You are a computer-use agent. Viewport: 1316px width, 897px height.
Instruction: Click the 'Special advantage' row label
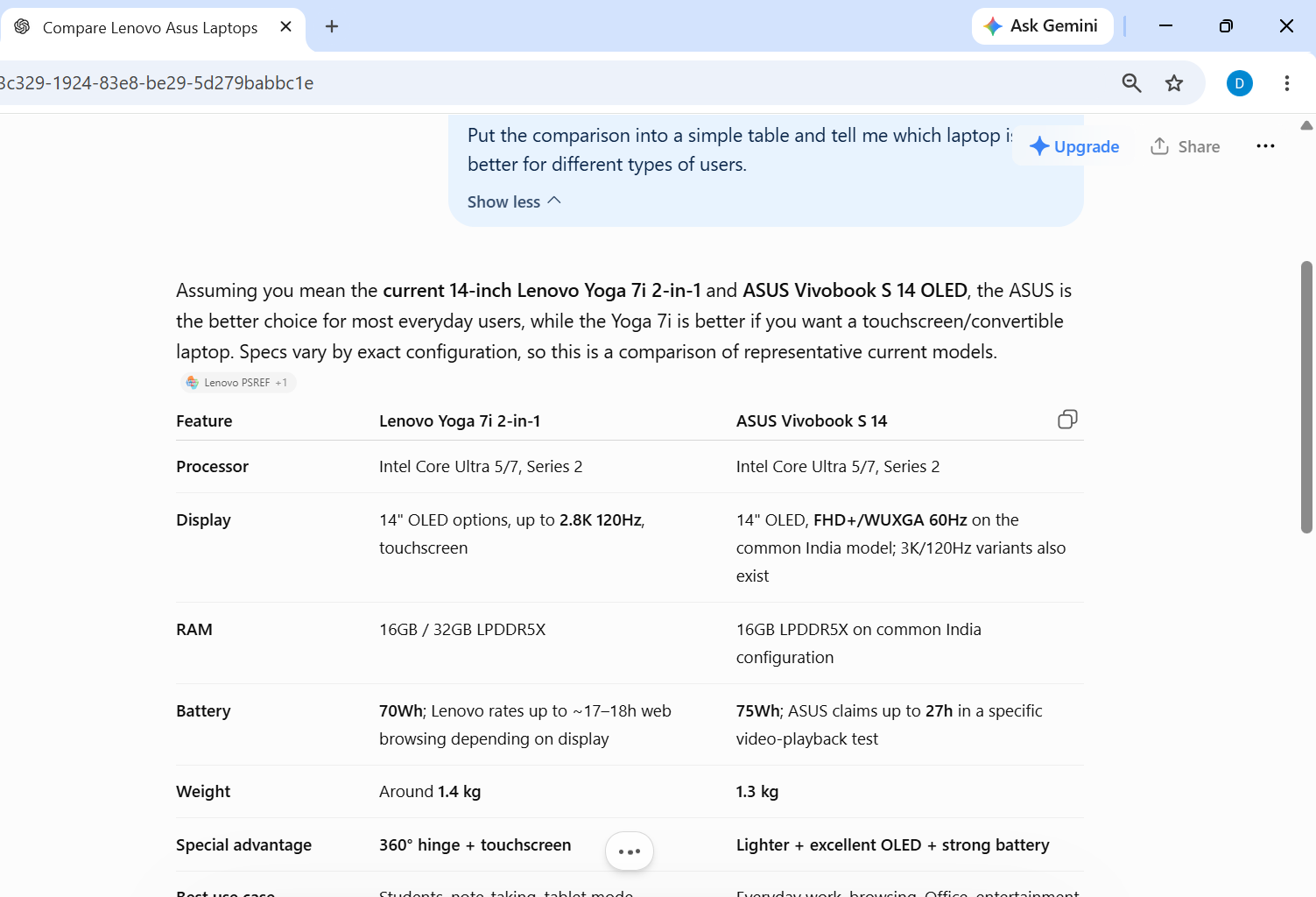(x=243, y=845)
